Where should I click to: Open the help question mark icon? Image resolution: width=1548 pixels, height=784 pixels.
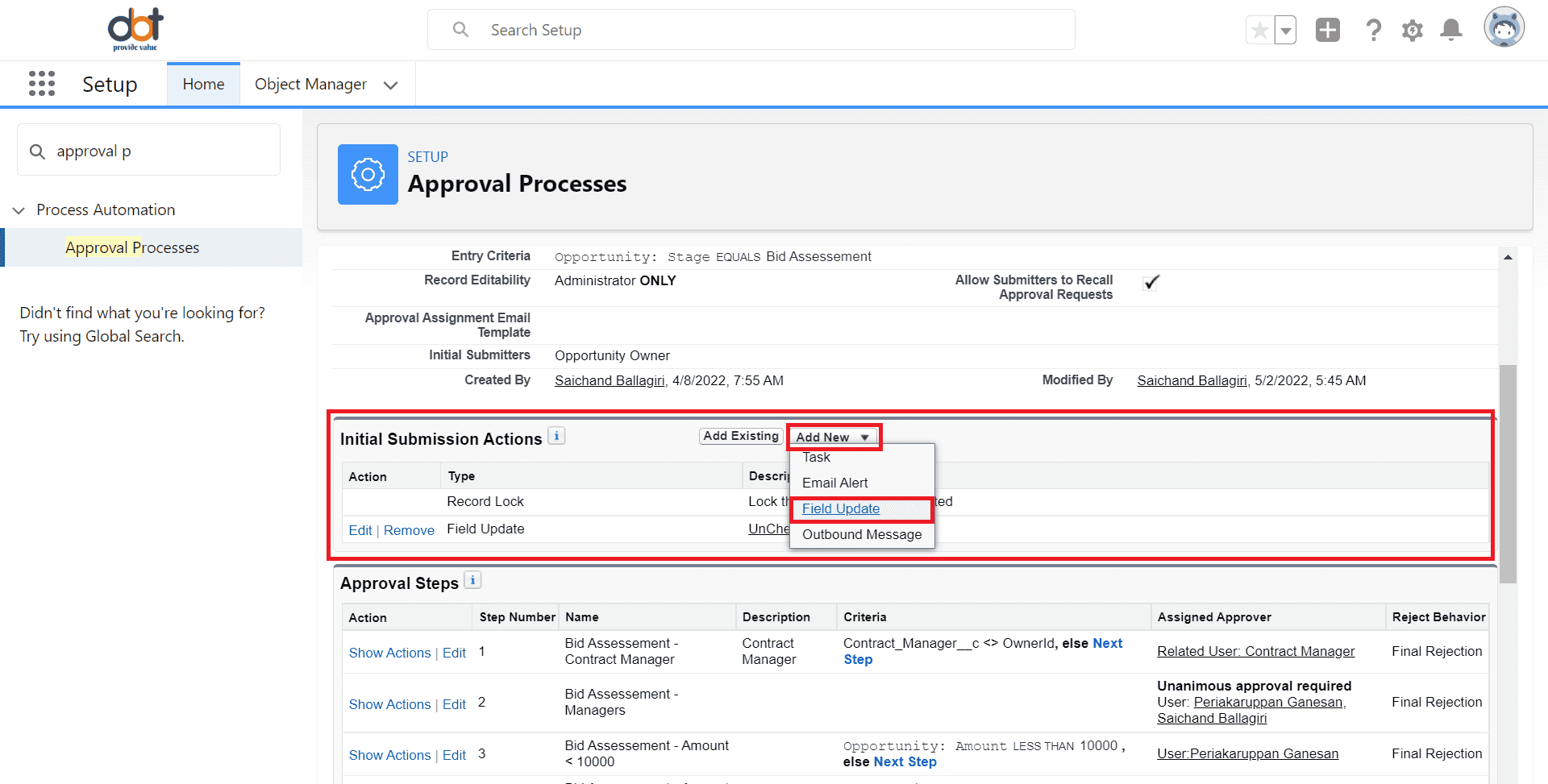[x=1373, y=31]
